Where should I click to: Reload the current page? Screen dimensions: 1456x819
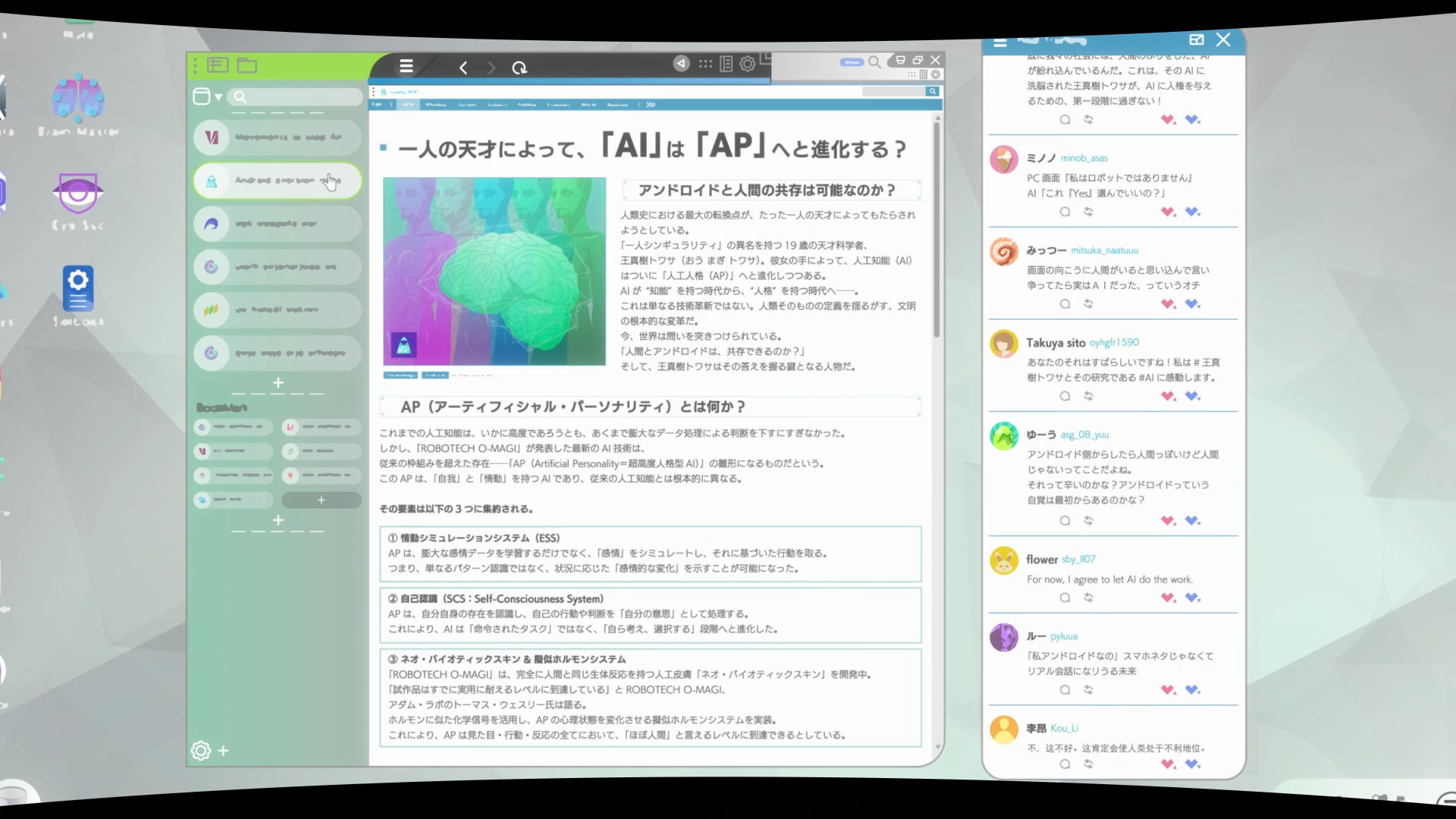click(519, 67)
